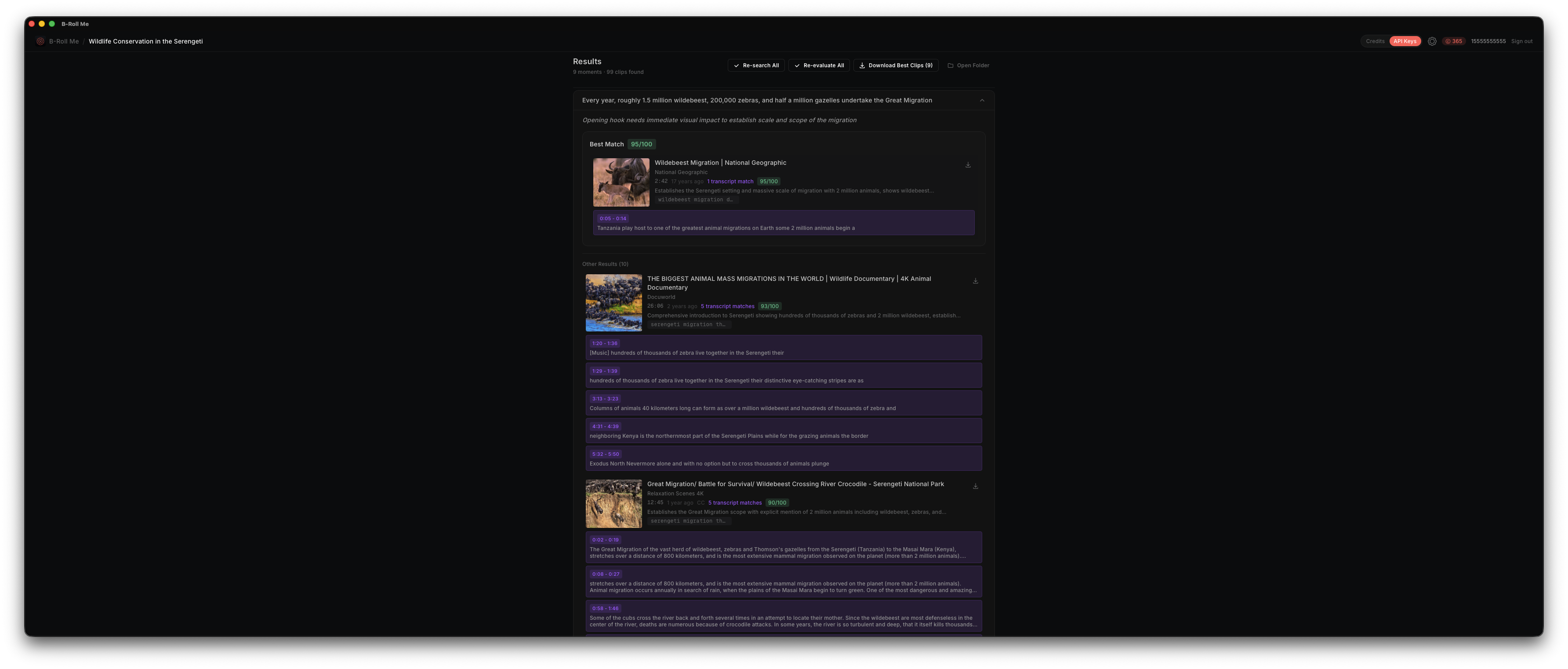Open the wildebeest and calf thumbnail
The height and width of the screenshot is (669, 1568).
(x=621, y=182)
